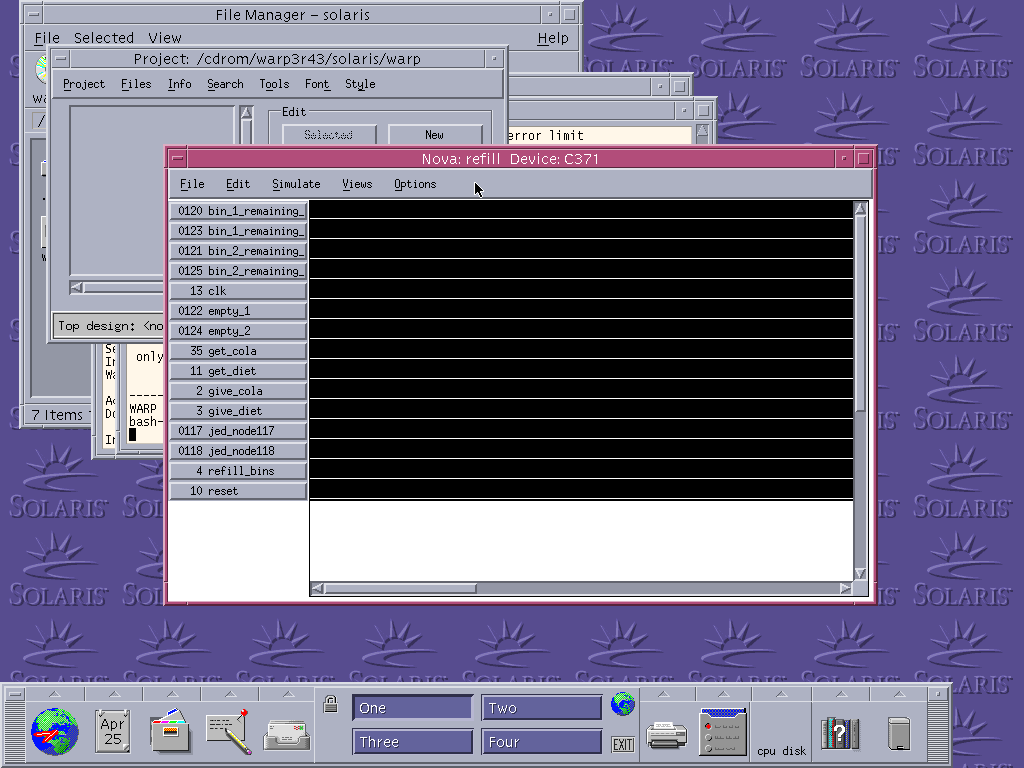
Task: Open the text note editor icon
Action: (228, 731)
